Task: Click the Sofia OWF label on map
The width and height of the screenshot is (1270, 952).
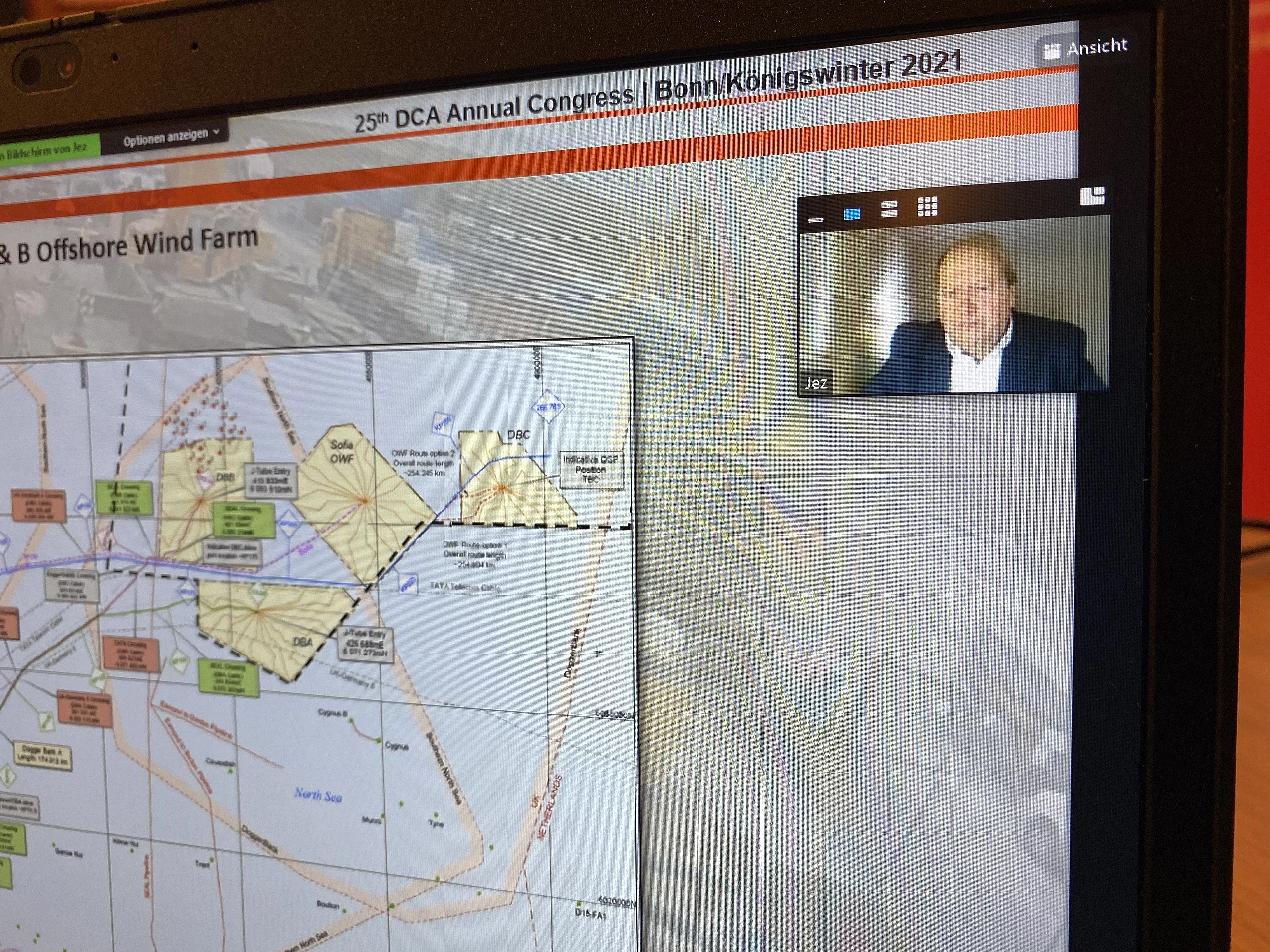Action: (x=342, y=451)
